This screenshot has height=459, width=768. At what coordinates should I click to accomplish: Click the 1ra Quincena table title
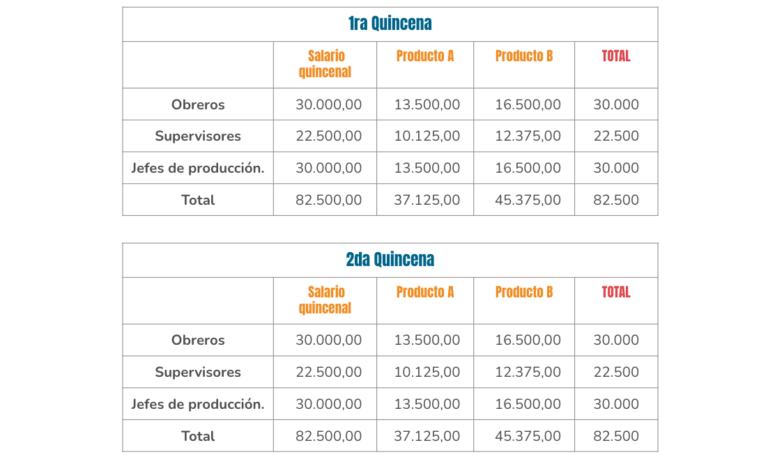(x=390, y=24)
